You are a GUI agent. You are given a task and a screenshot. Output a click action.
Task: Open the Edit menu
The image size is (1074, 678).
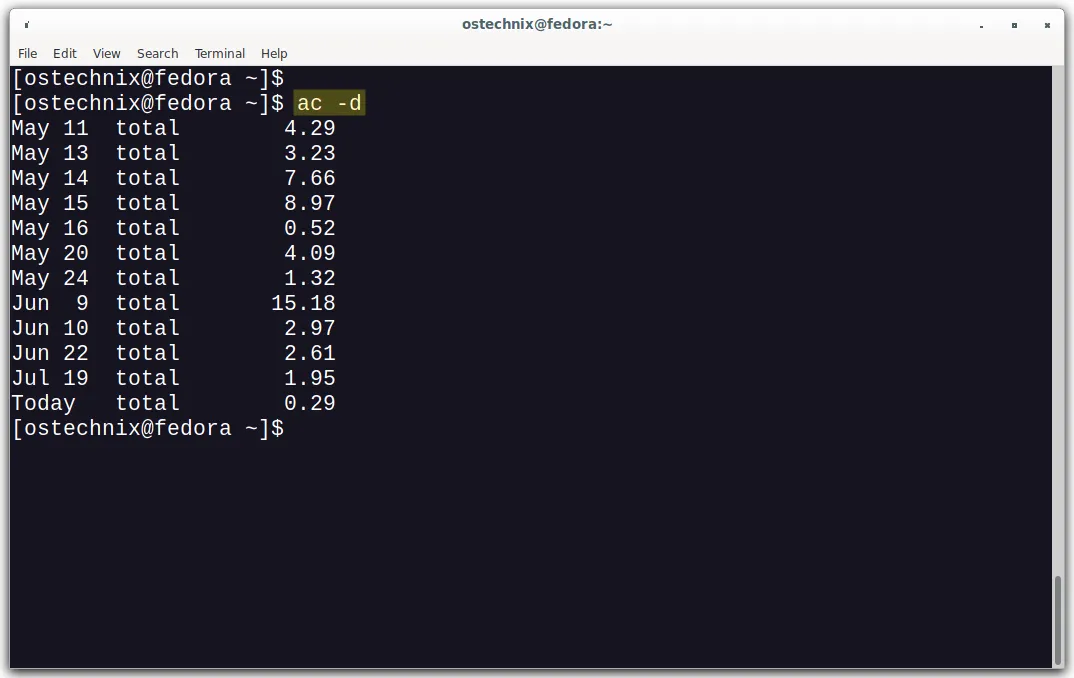point(65,53)
